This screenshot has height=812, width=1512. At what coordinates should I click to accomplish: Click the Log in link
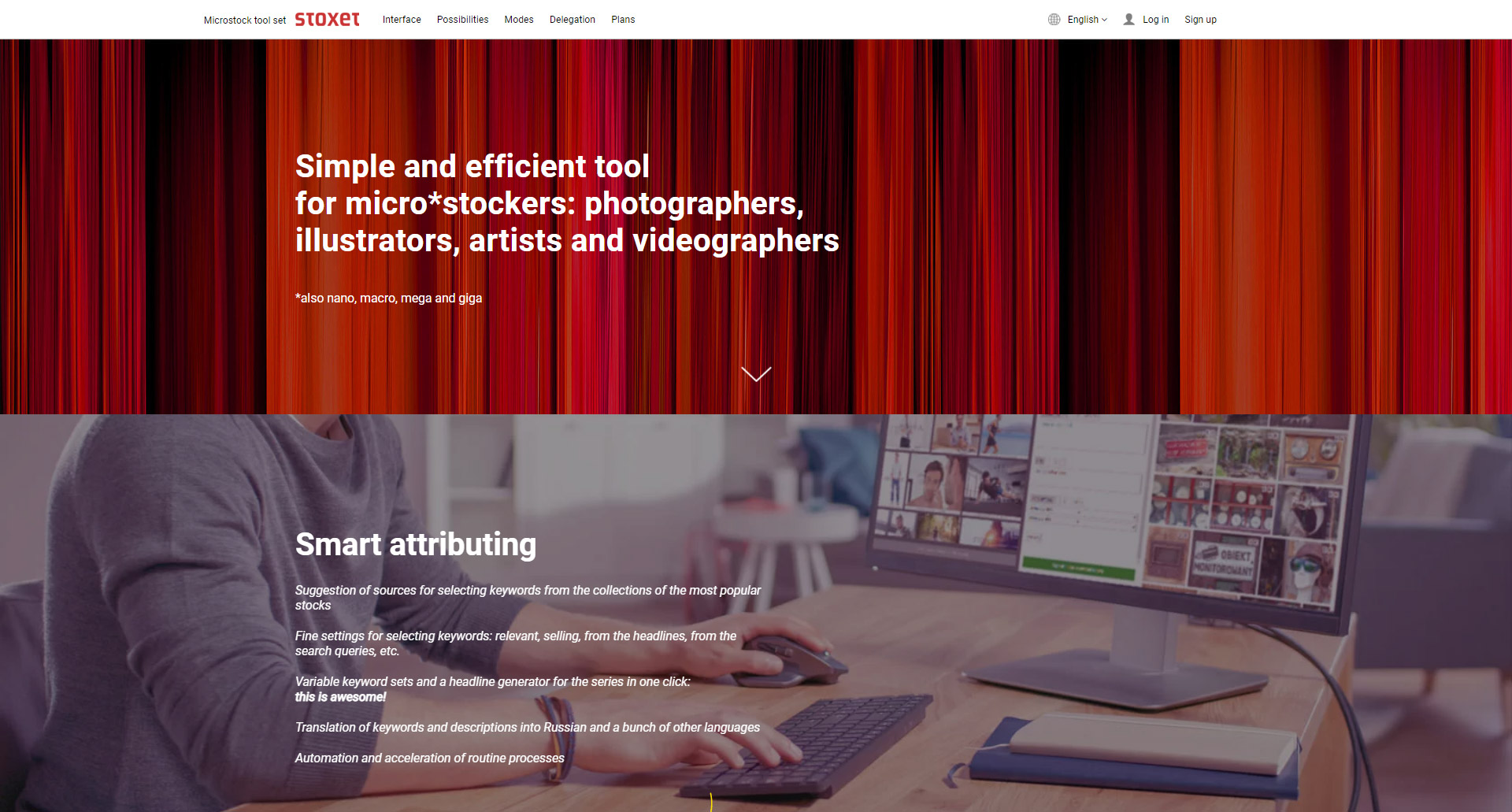pos(1155,20)
